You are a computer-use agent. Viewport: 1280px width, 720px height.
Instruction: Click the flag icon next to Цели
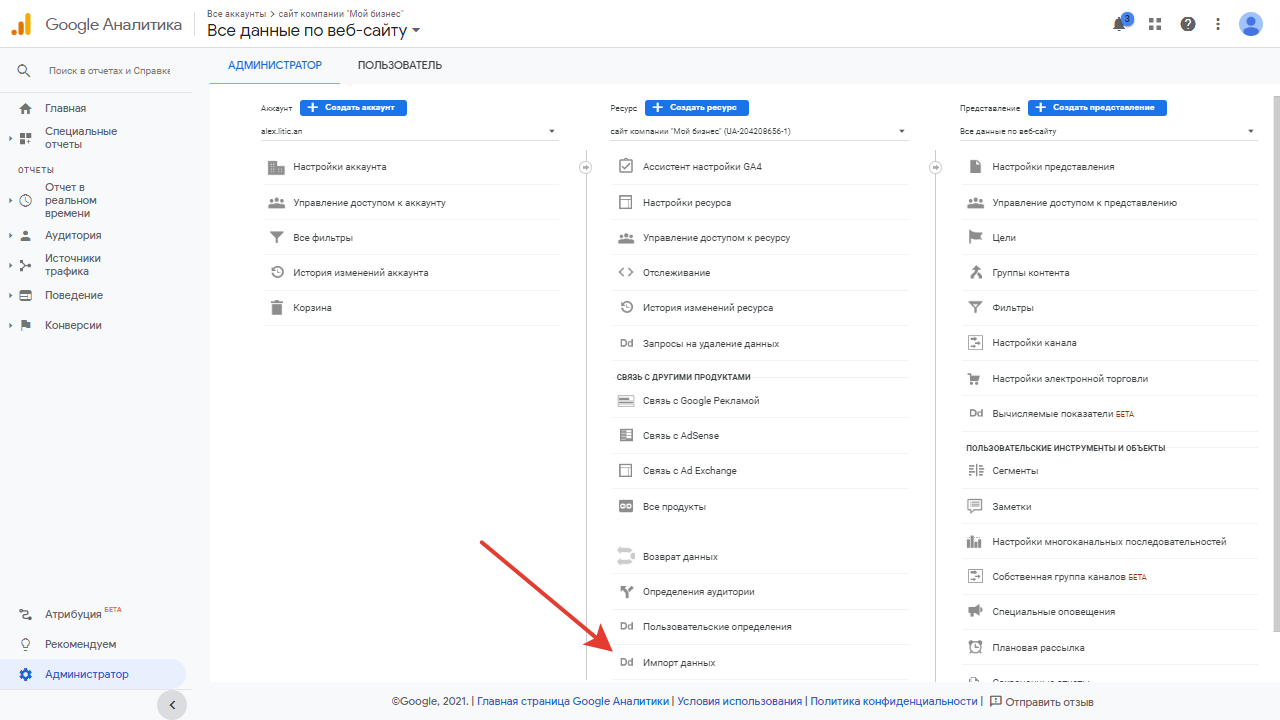(x=975, y=237)
